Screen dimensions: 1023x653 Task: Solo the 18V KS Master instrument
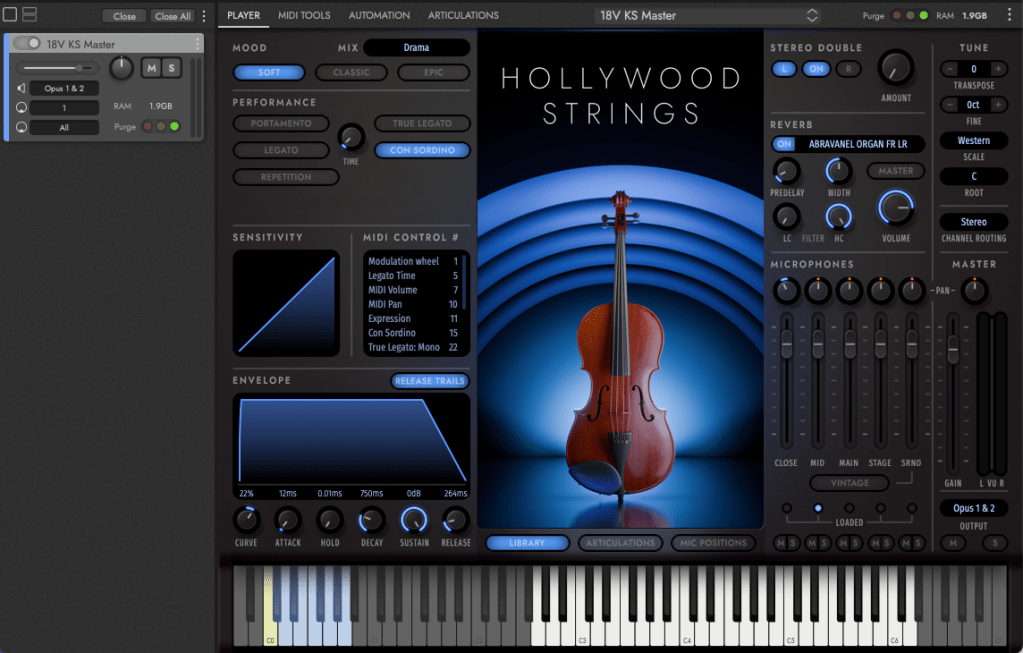click(172, 68)
